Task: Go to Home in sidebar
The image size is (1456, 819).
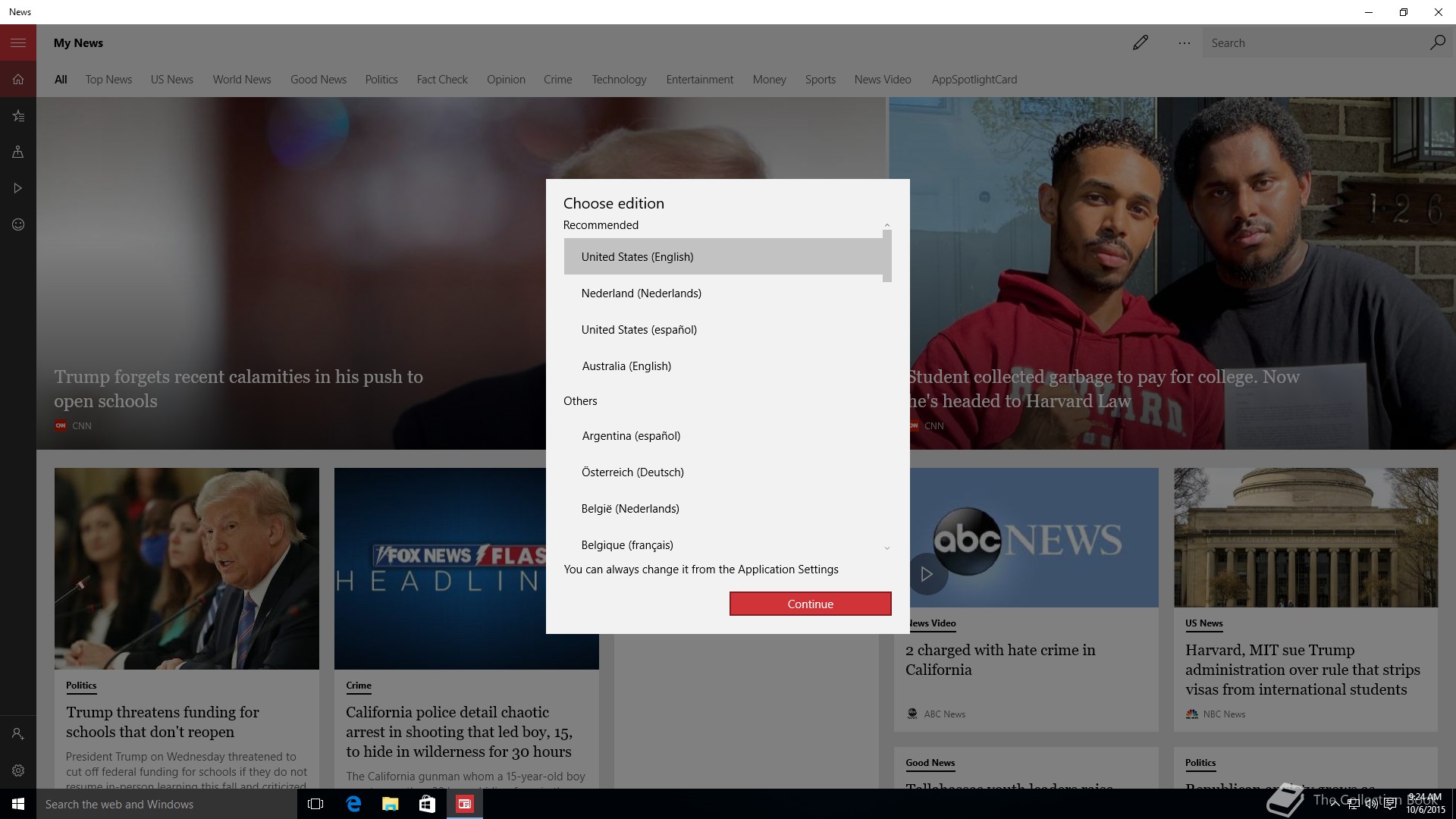Action: pyautogui.click(x=18, y=79)
